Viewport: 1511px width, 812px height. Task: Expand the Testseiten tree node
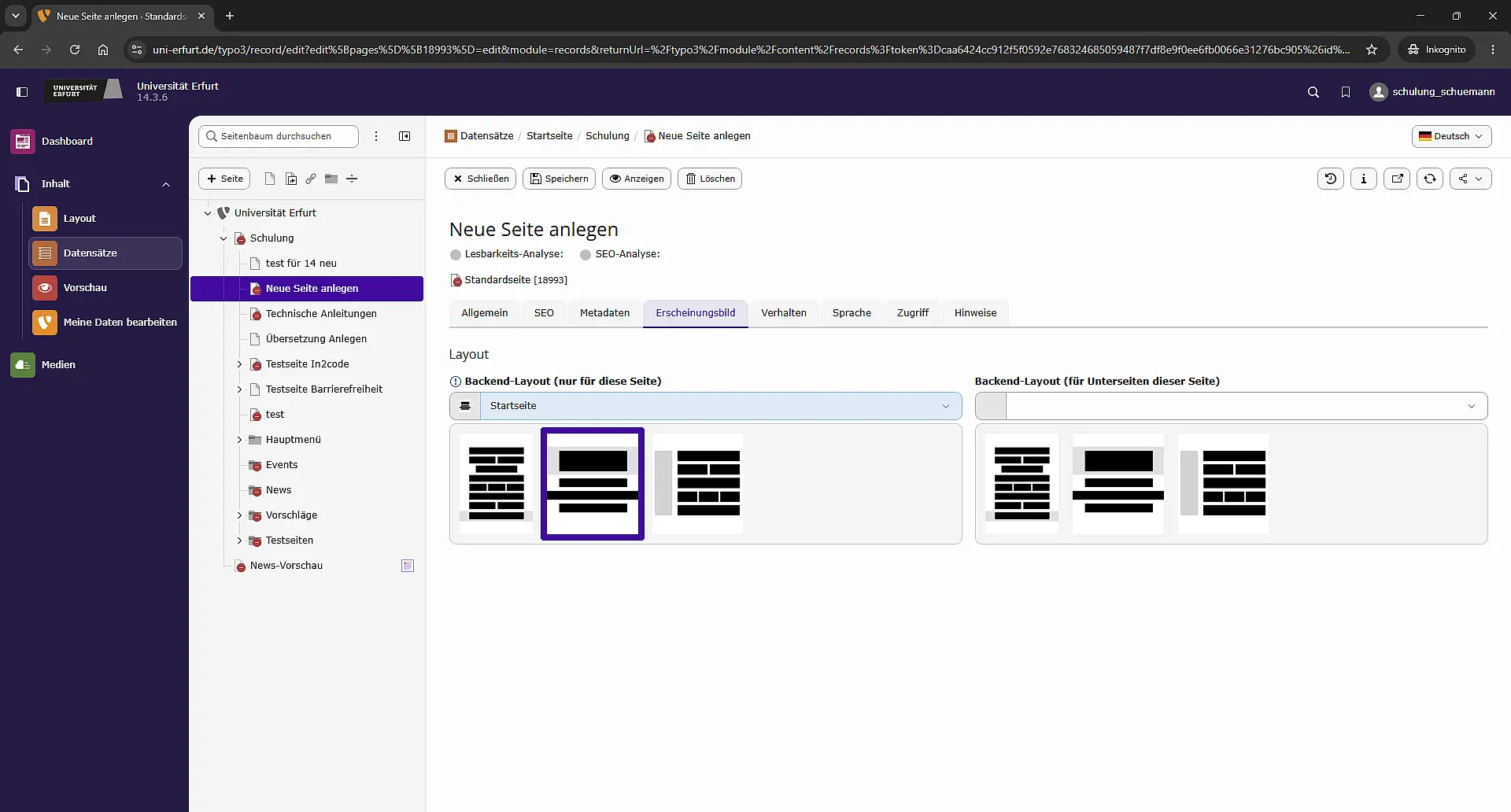pos(239,541)
